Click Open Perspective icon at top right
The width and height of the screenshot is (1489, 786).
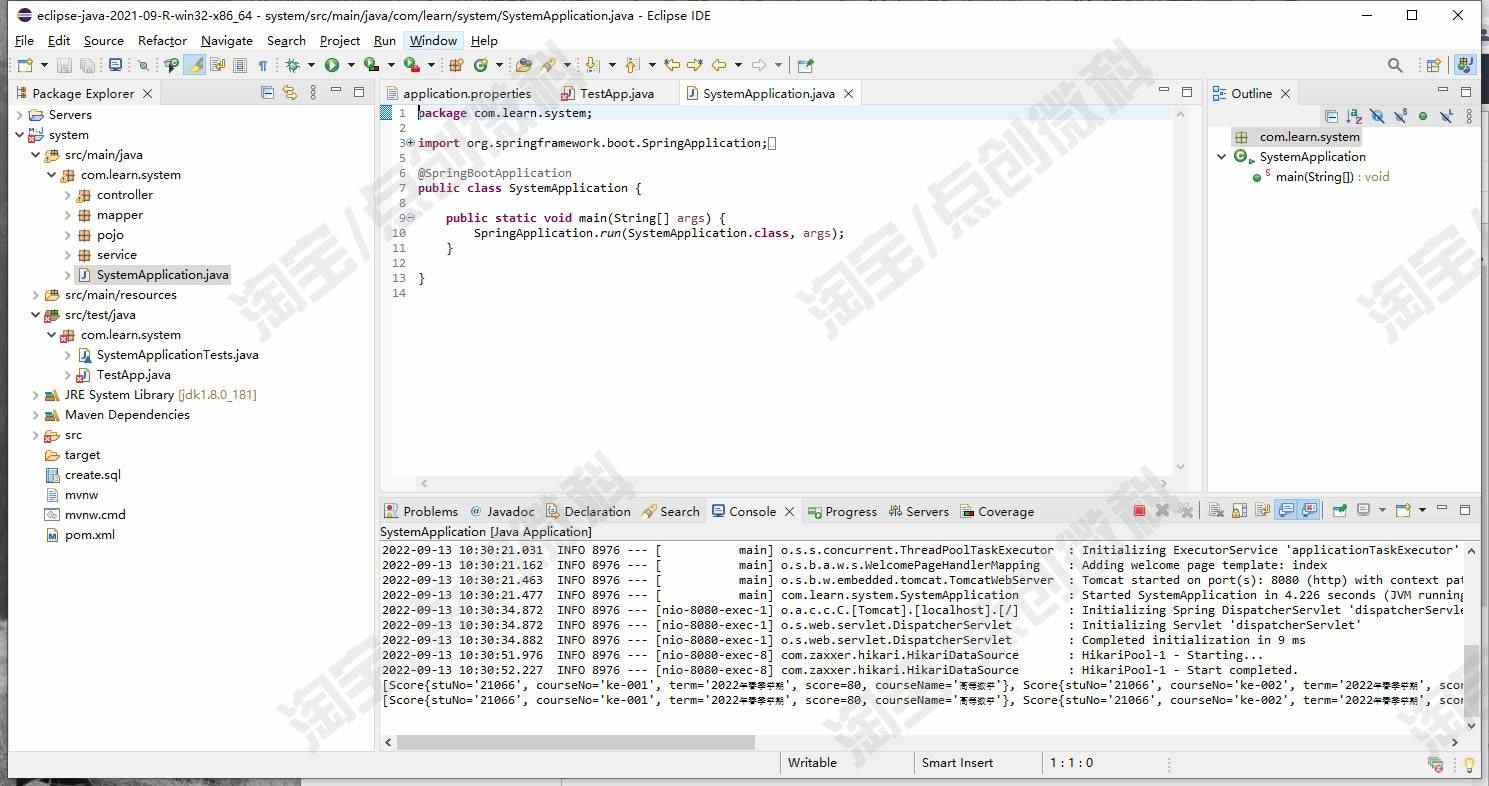pyautogui.click(x=1434, y=65)
